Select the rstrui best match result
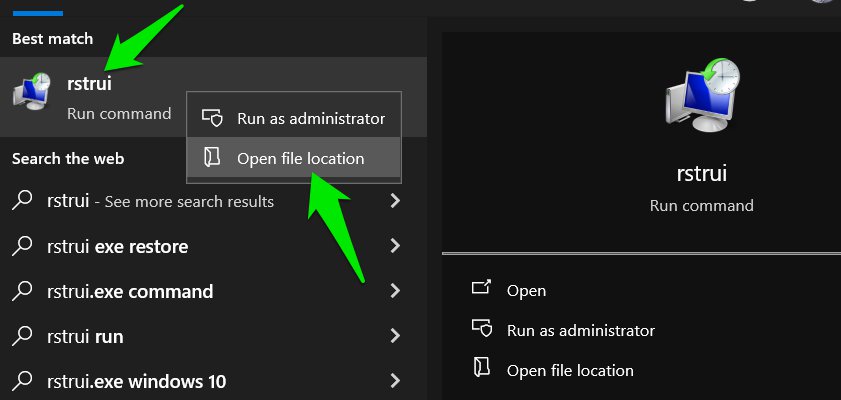Viewport: 841px width, 400px height. [213, 97]
